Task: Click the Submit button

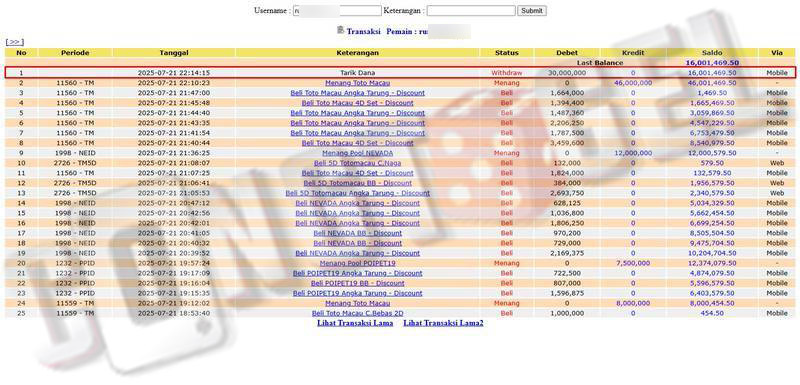Action: pos(532,11)
